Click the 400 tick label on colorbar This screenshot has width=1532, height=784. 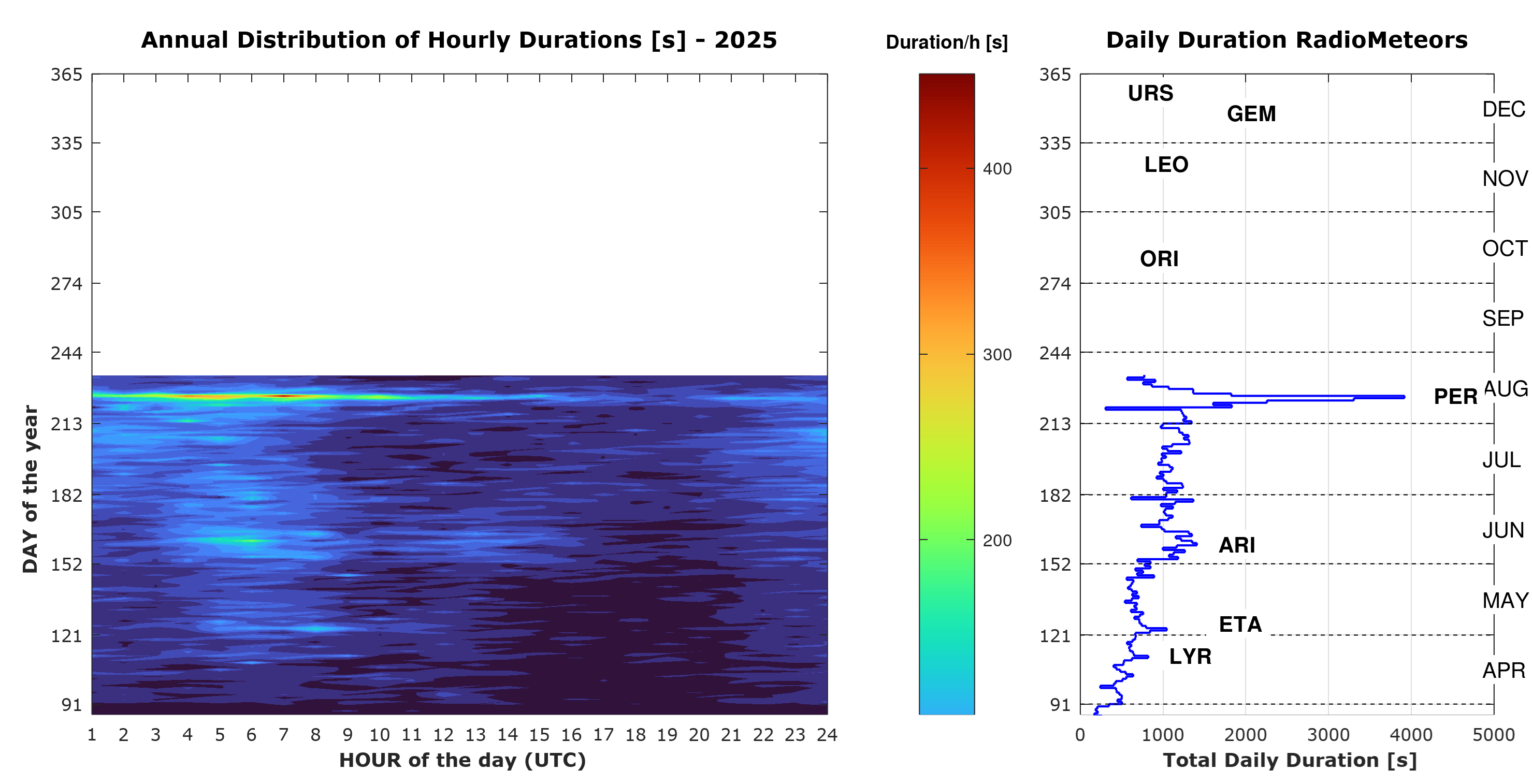click(x=998, y=169)
